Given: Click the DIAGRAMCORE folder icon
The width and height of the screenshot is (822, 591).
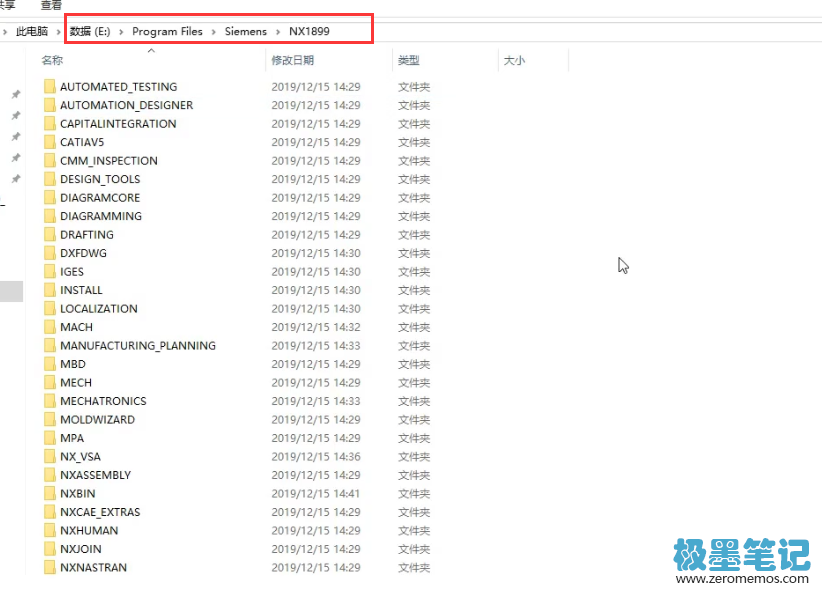Looking at the screenshot, I should pyautogui.click(x=50, y=198).
